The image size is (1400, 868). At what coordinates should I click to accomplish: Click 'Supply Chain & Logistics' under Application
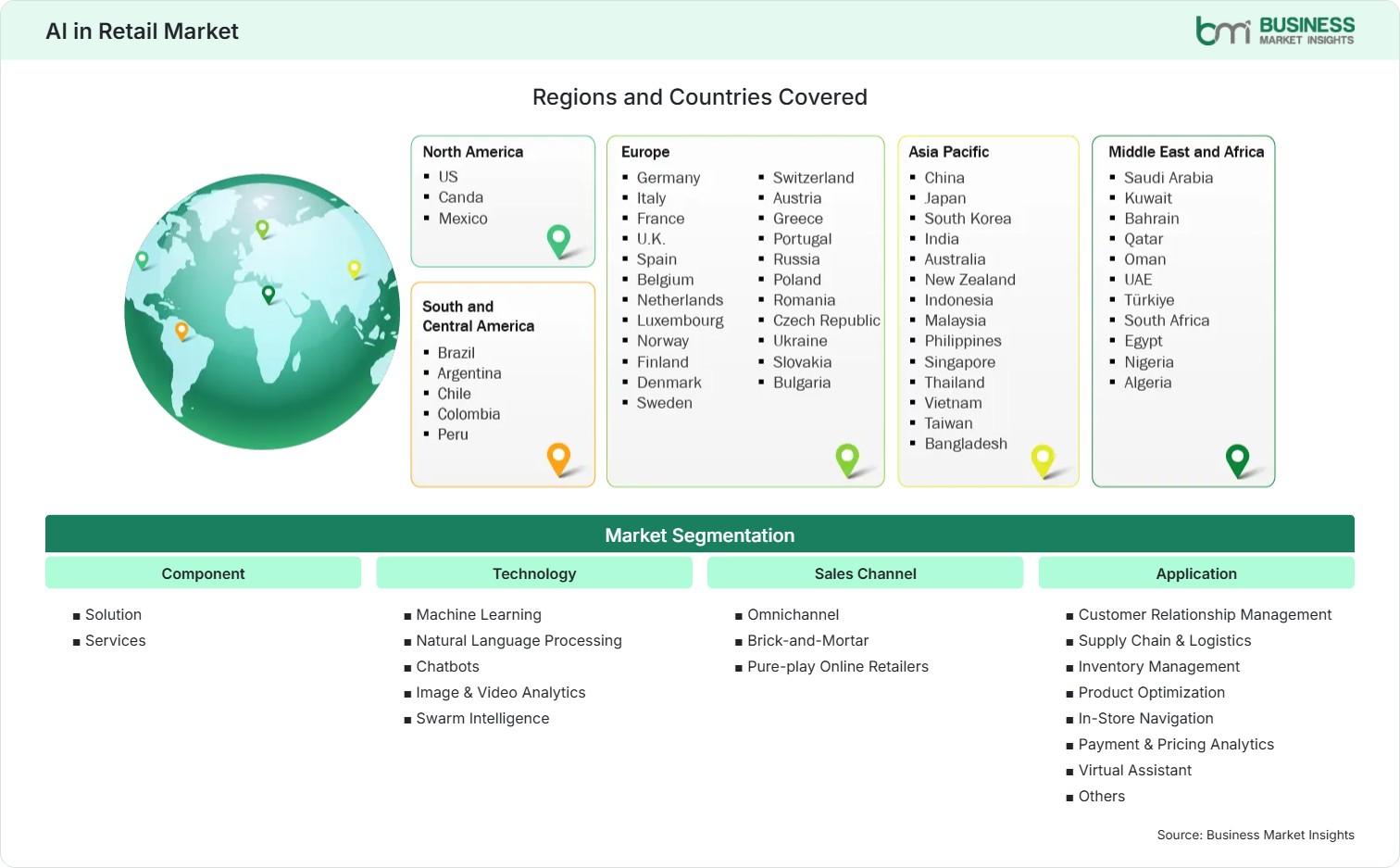tap(1165, 640)
